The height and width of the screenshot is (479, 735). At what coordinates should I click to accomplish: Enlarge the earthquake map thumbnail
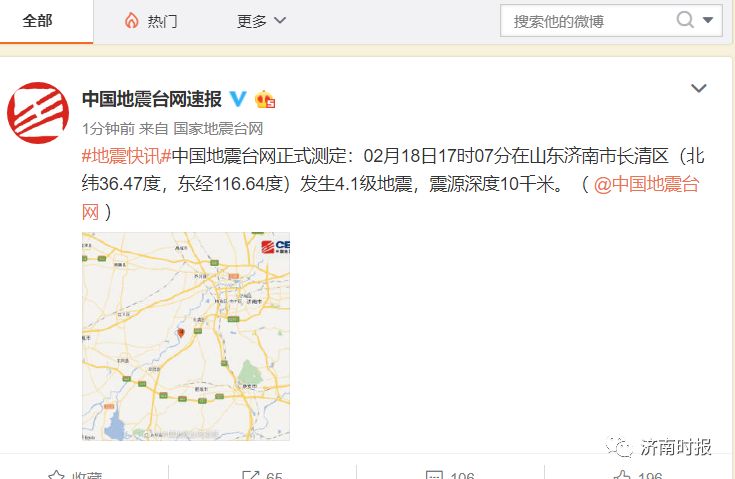click(186, 337)
